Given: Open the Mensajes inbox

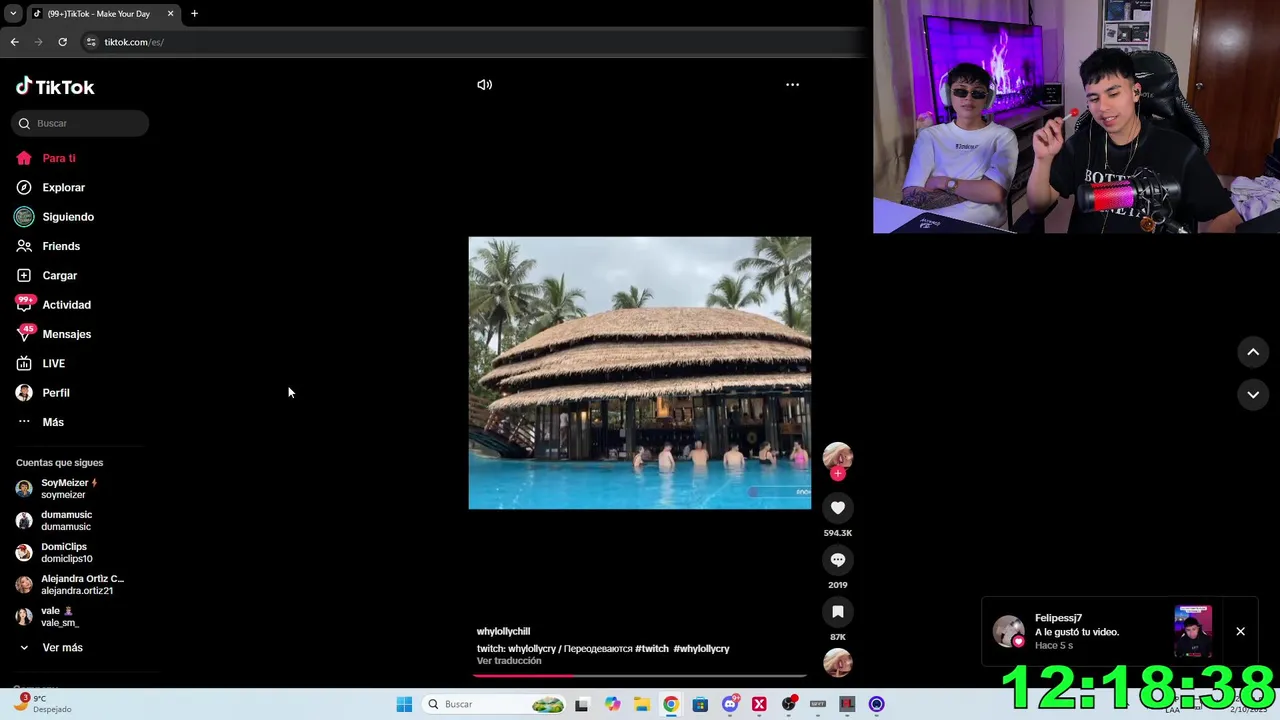Looking at the screenshot, I should click(x=53, y=334).
